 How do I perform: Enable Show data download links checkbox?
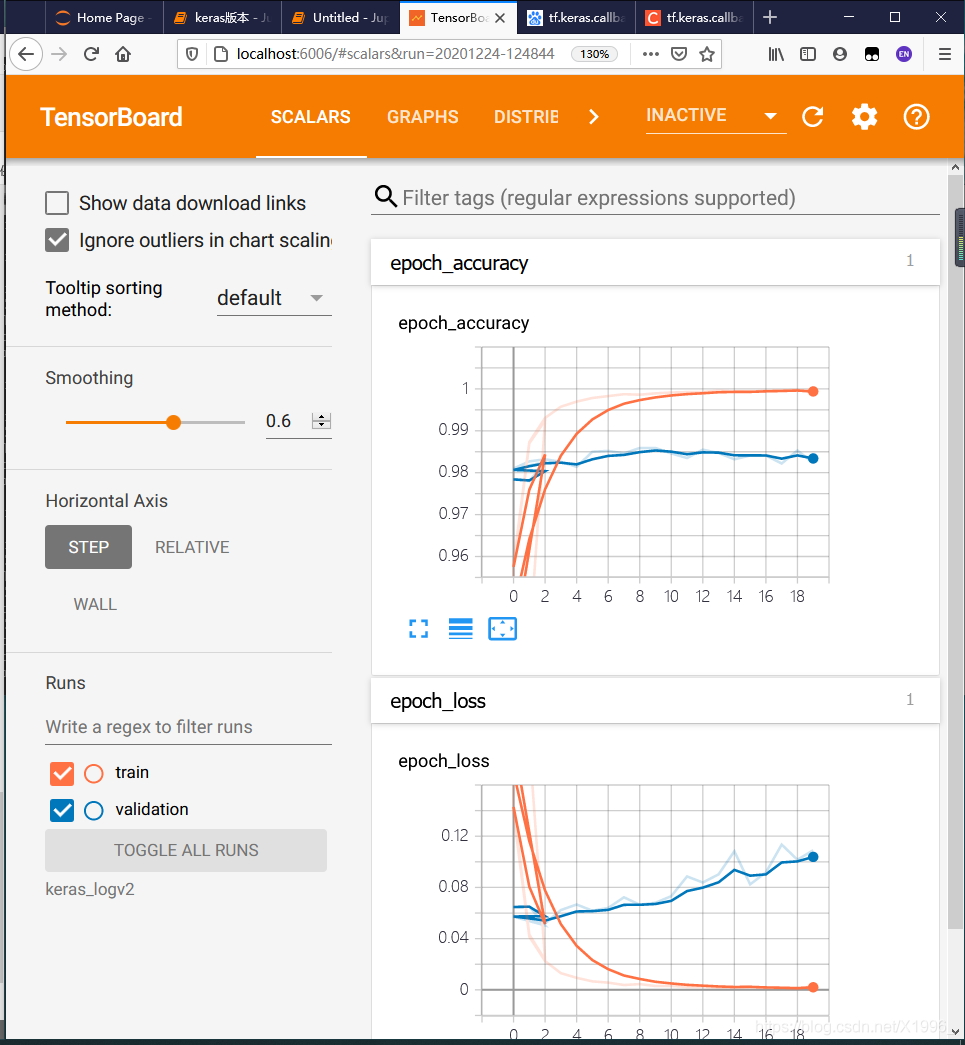[x=58, y=203]
